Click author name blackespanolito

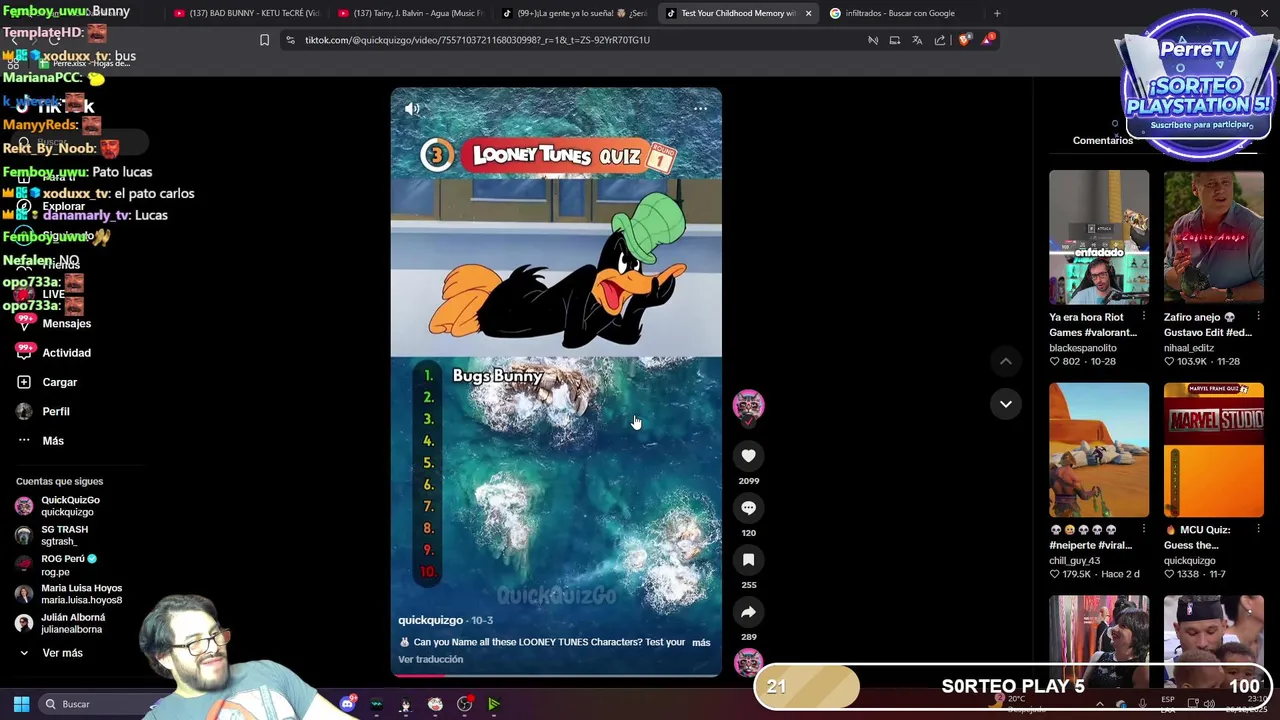click(x=1083, y=348)
